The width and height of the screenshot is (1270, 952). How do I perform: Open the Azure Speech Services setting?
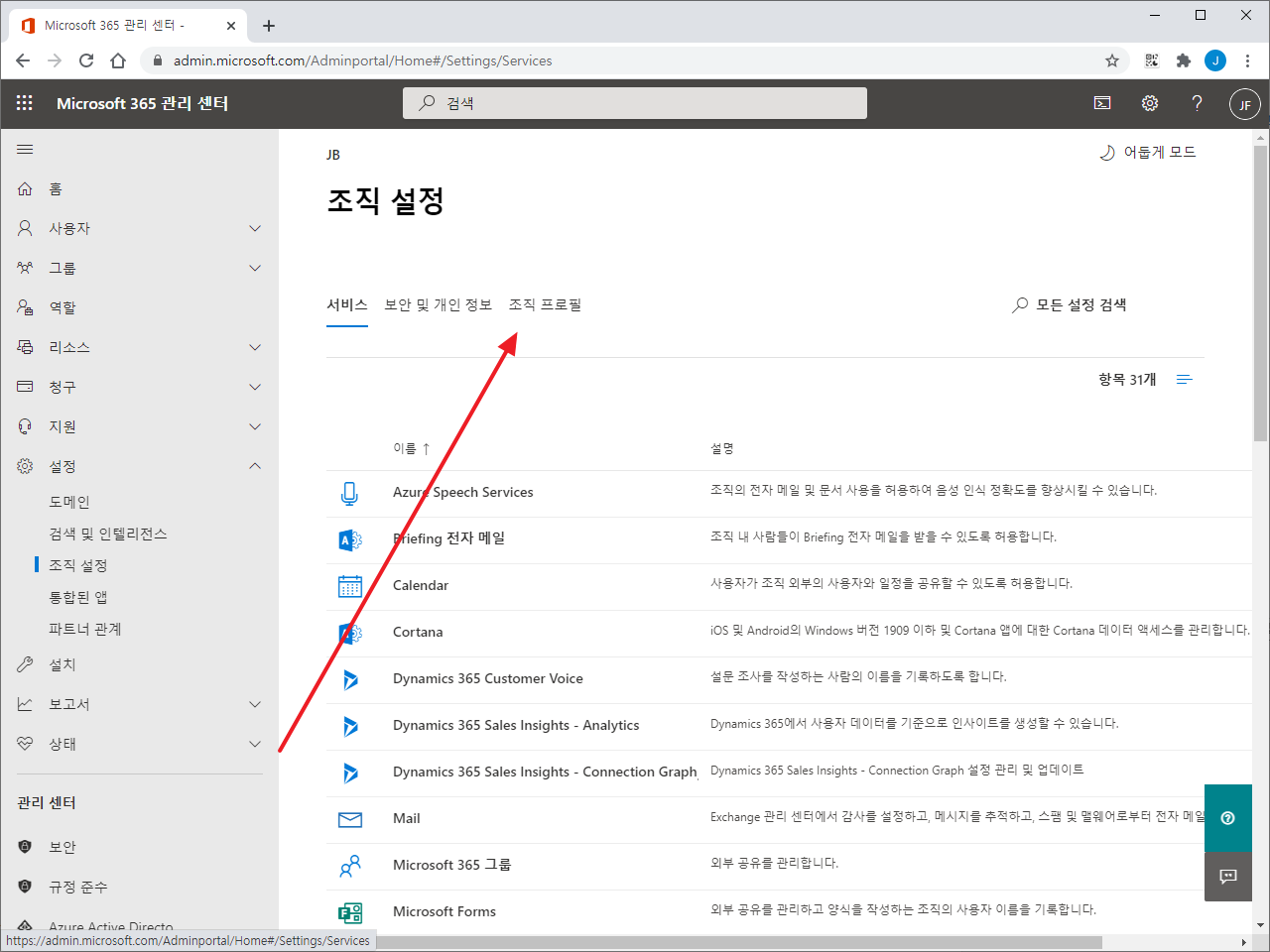click(463, 493)
